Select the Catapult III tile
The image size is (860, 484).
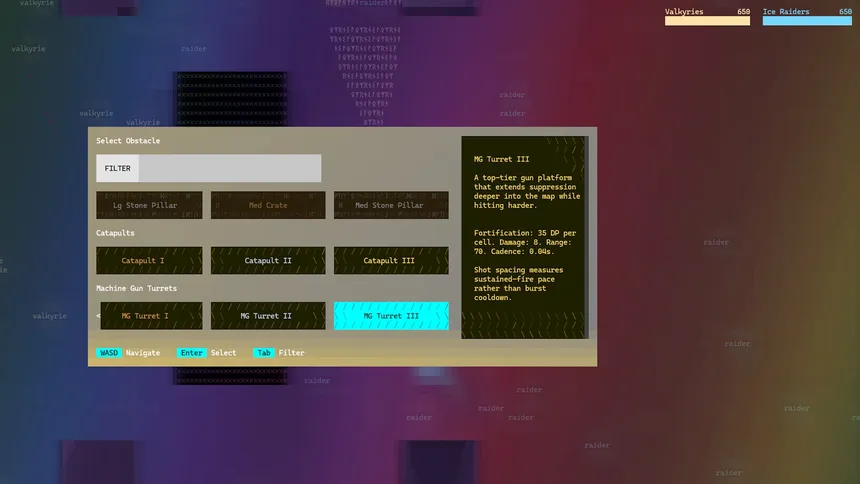(390, 261)
